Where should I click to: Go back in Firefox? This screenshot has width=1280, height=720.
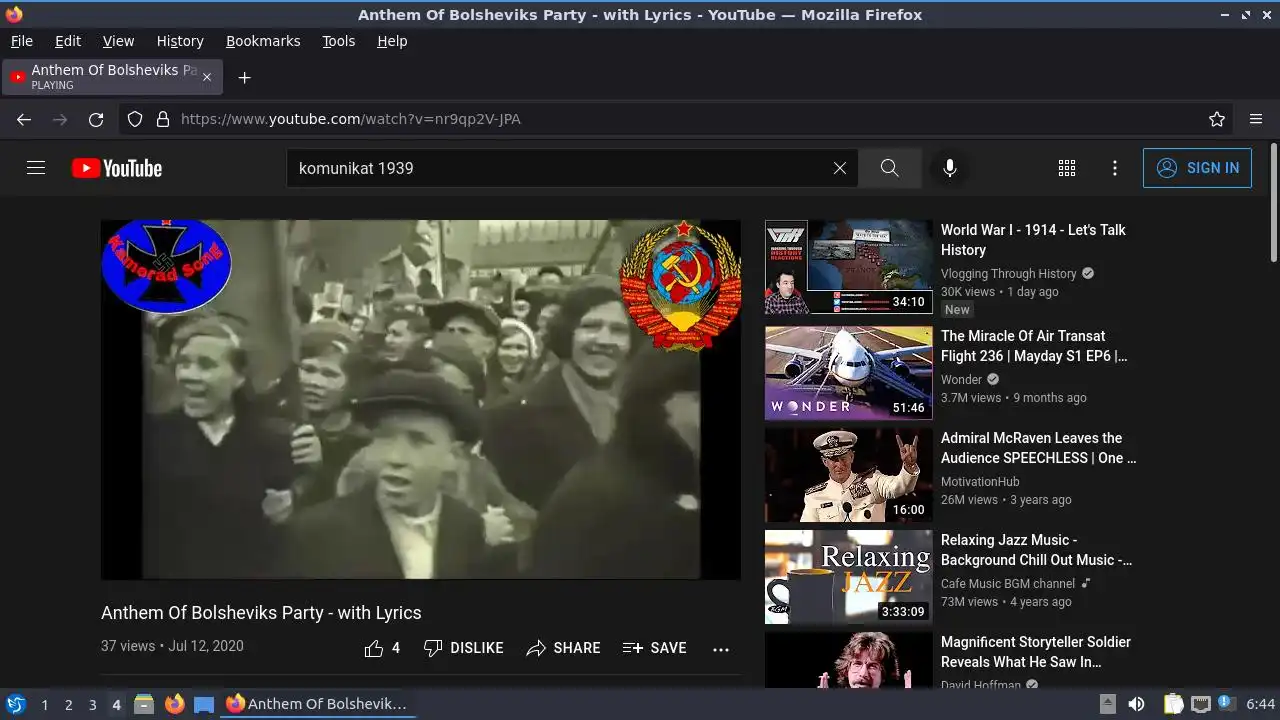pos(24,119)
